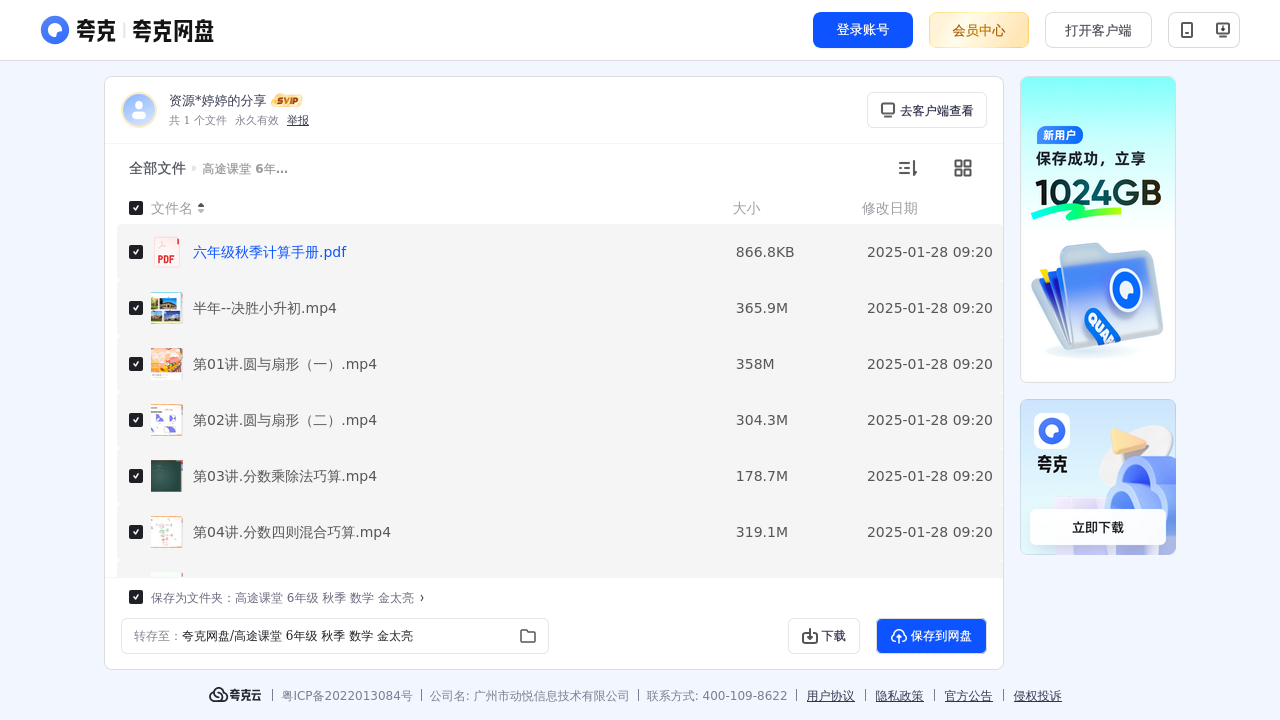Click 去客户端查看 button
Viewport: 1280px width, 720px height.
[927, 110]
